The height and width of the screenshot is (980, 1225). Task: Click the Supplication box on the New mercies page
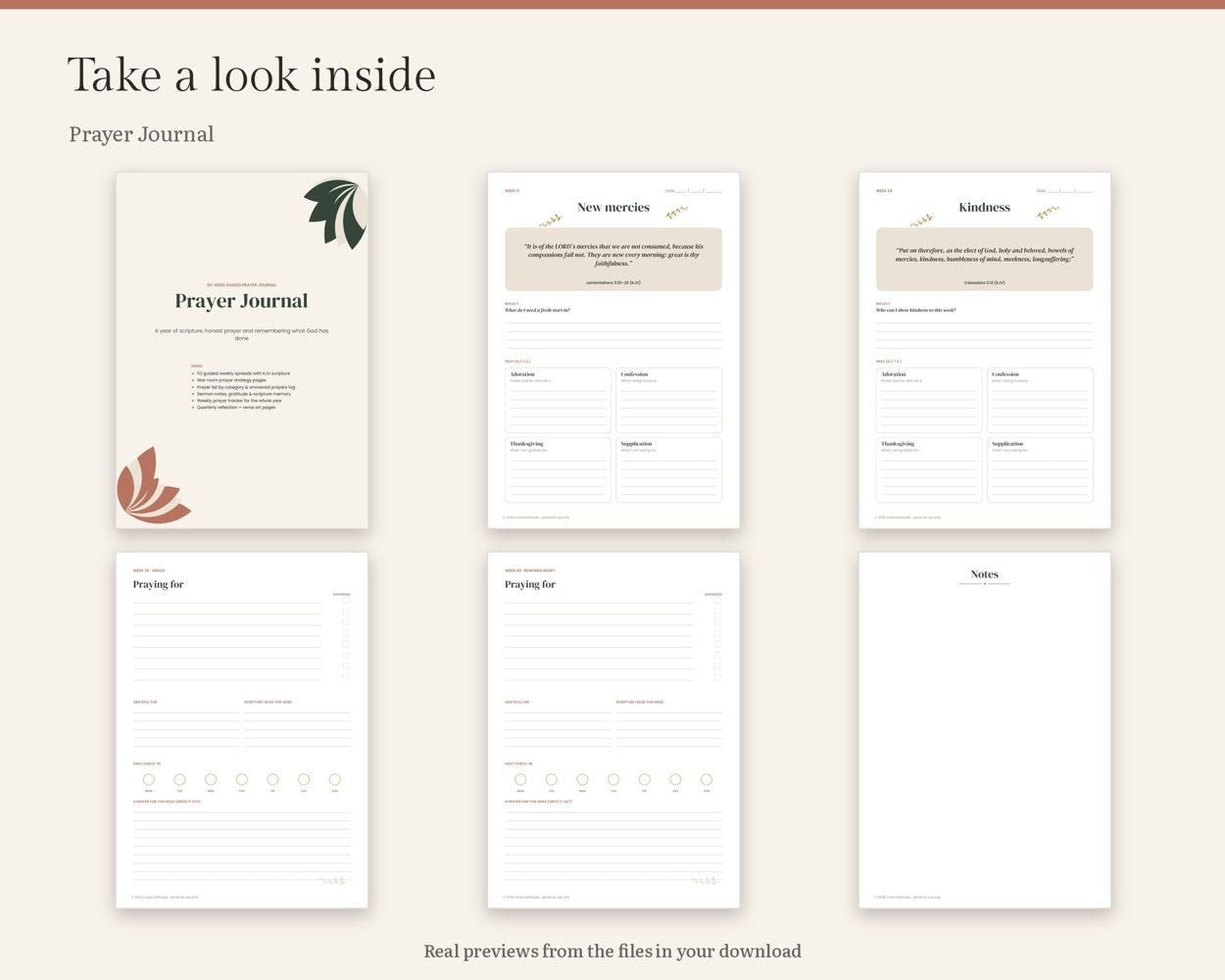tap(668, 470)
